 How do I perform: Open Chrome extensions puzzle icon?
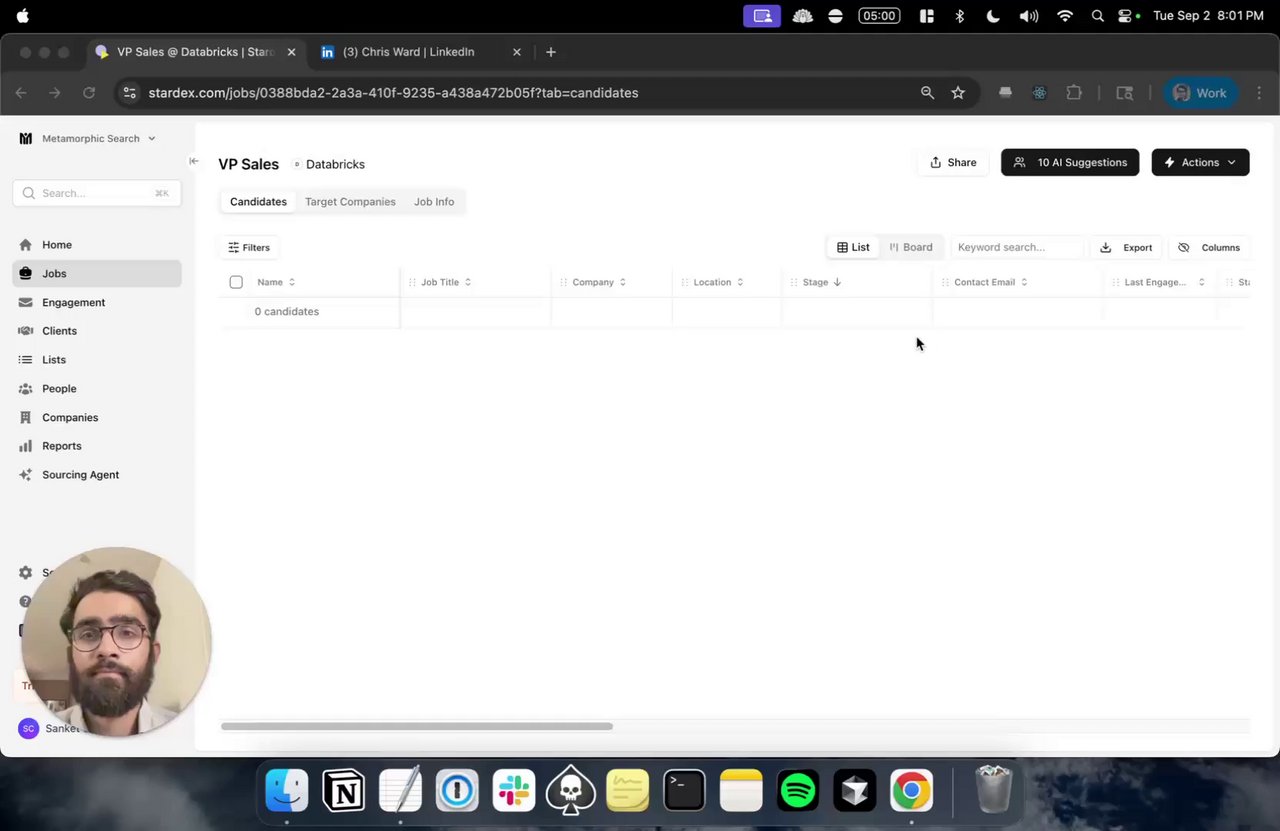coord(1074,93)
